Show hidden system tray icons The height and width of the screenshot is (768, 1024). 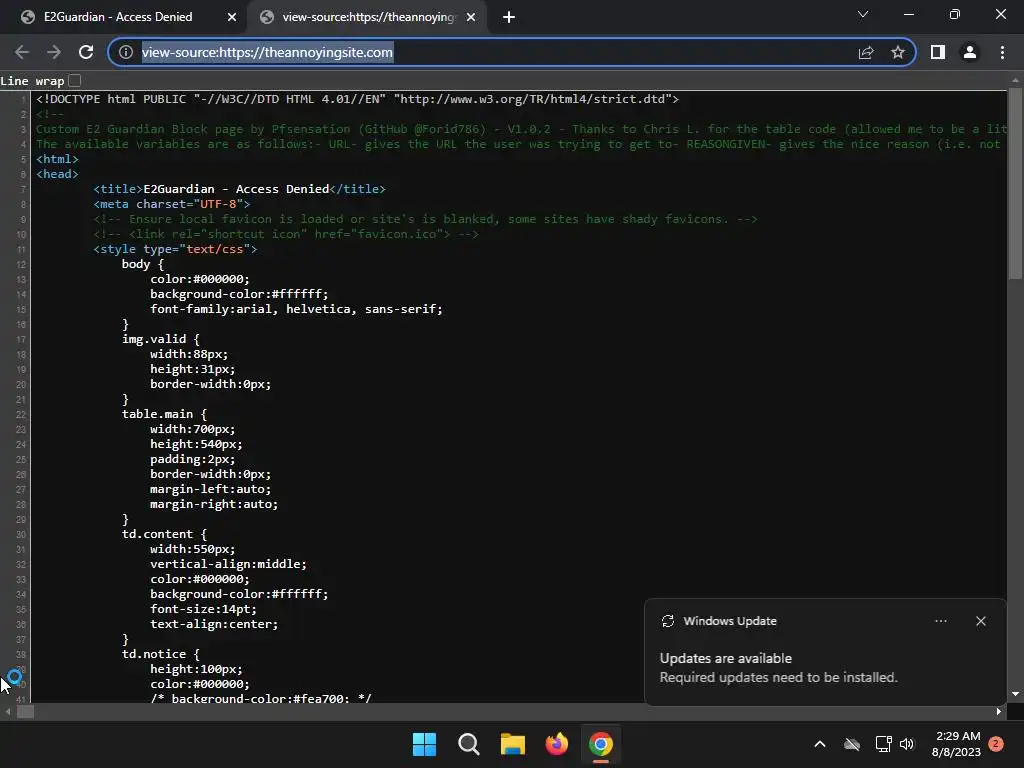click(820, 744)
